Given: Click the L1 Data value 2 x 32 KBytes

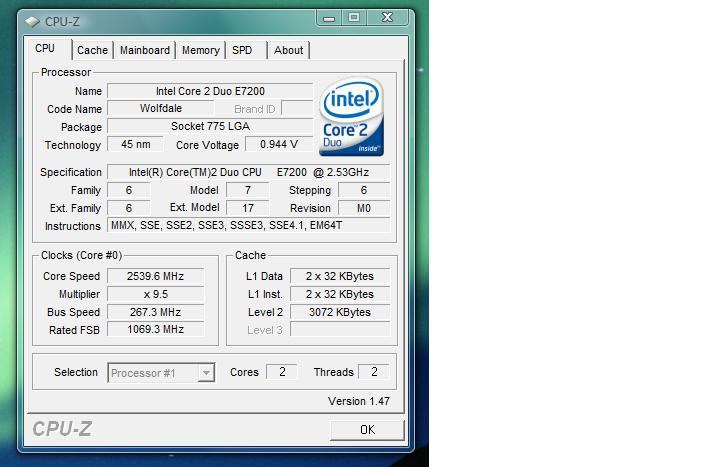Looking at the screenshot, I should 340,276.
